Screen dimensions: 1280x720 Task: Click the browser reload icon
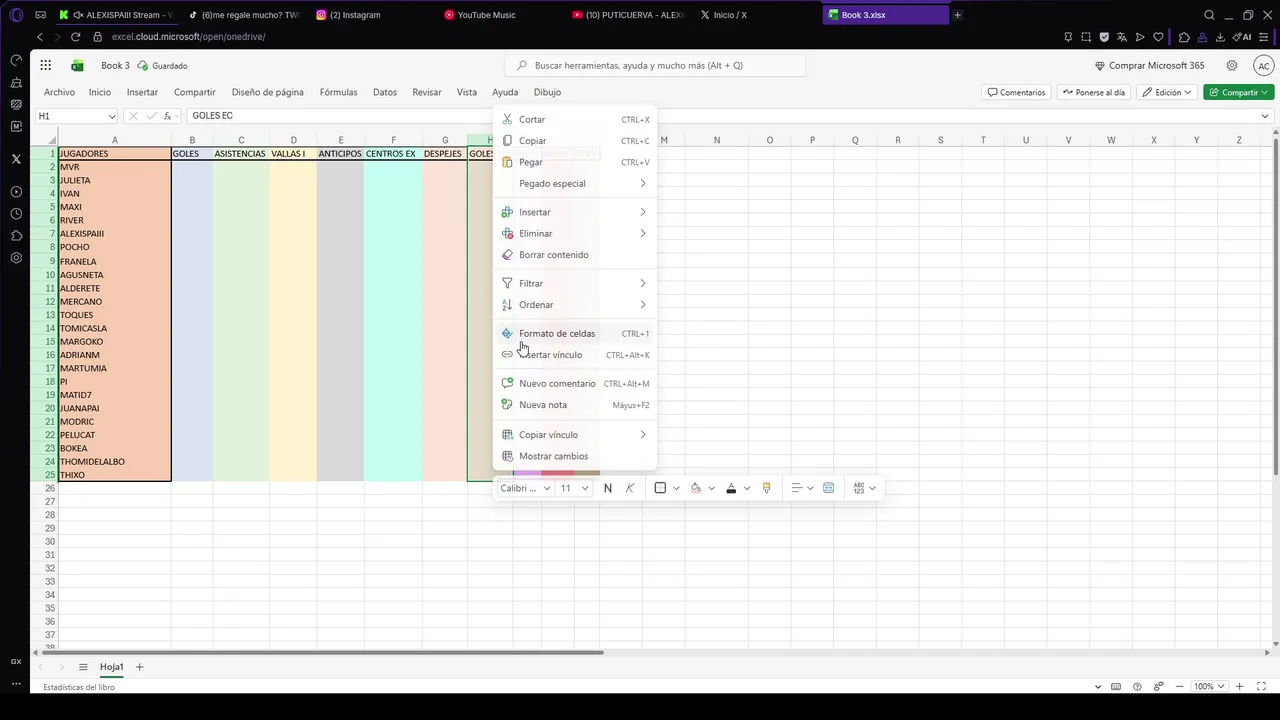(x=75, y=37)
